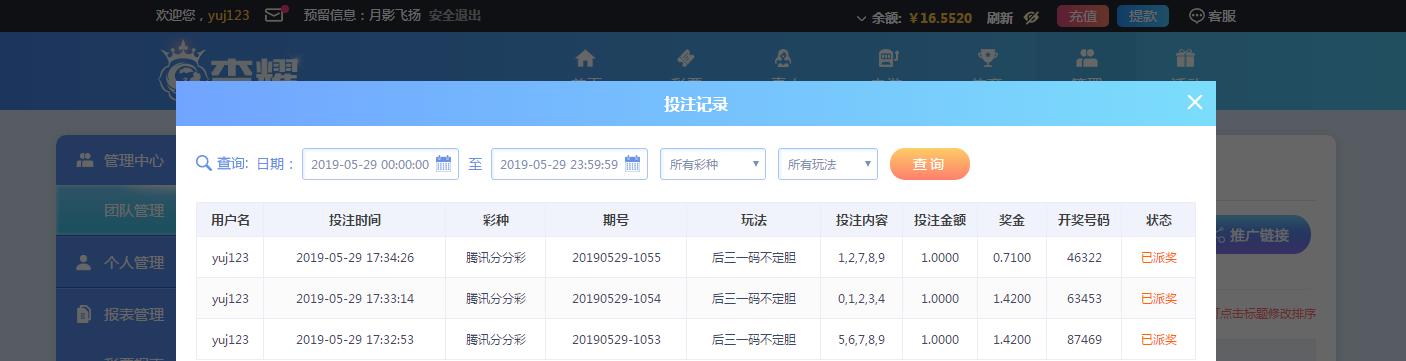The width and height of the screenshot is (1406, 361).
Task: Click the 投注时间 column header
Action: click(x=355, y=220)
